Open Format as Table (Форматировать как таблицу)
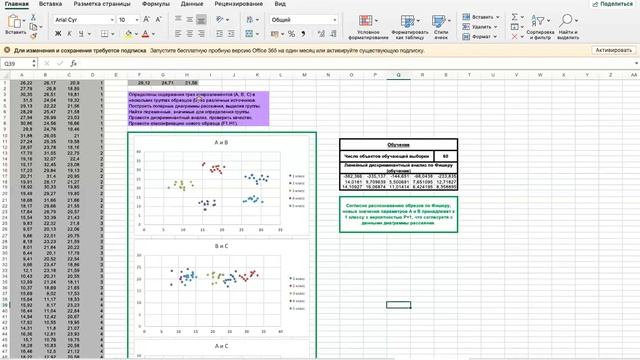640x360 pixels. (410, 27)
